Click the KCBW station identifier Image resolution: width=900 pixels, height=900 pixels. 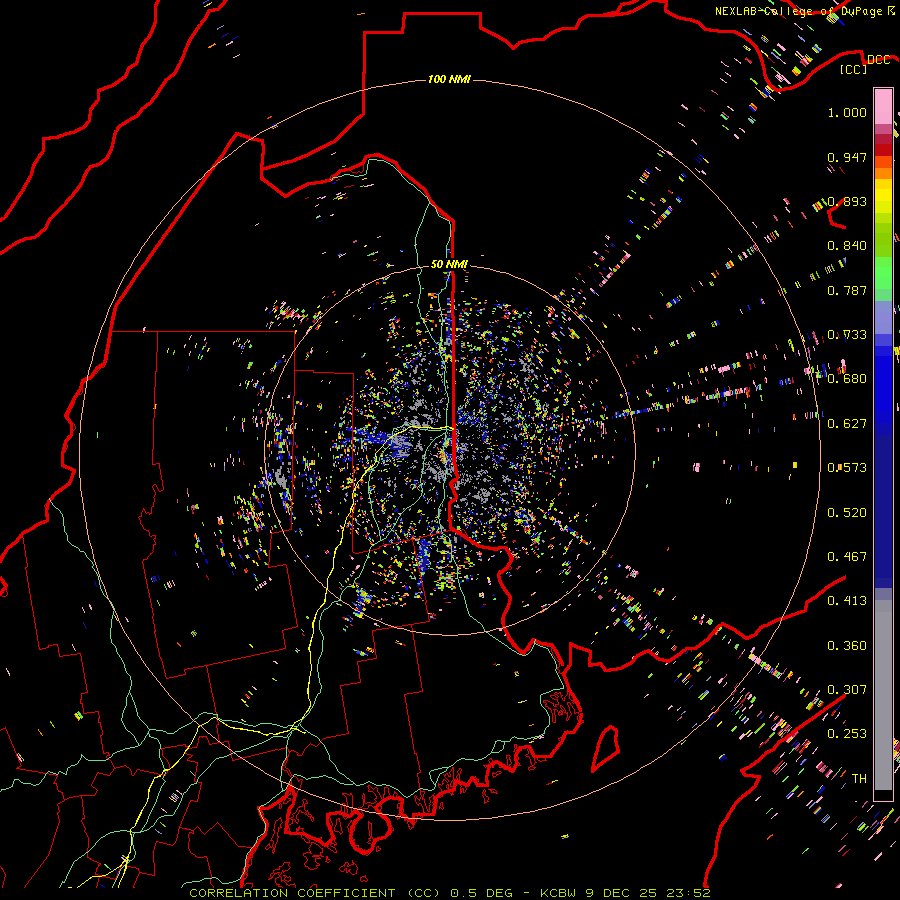(559, 893)
